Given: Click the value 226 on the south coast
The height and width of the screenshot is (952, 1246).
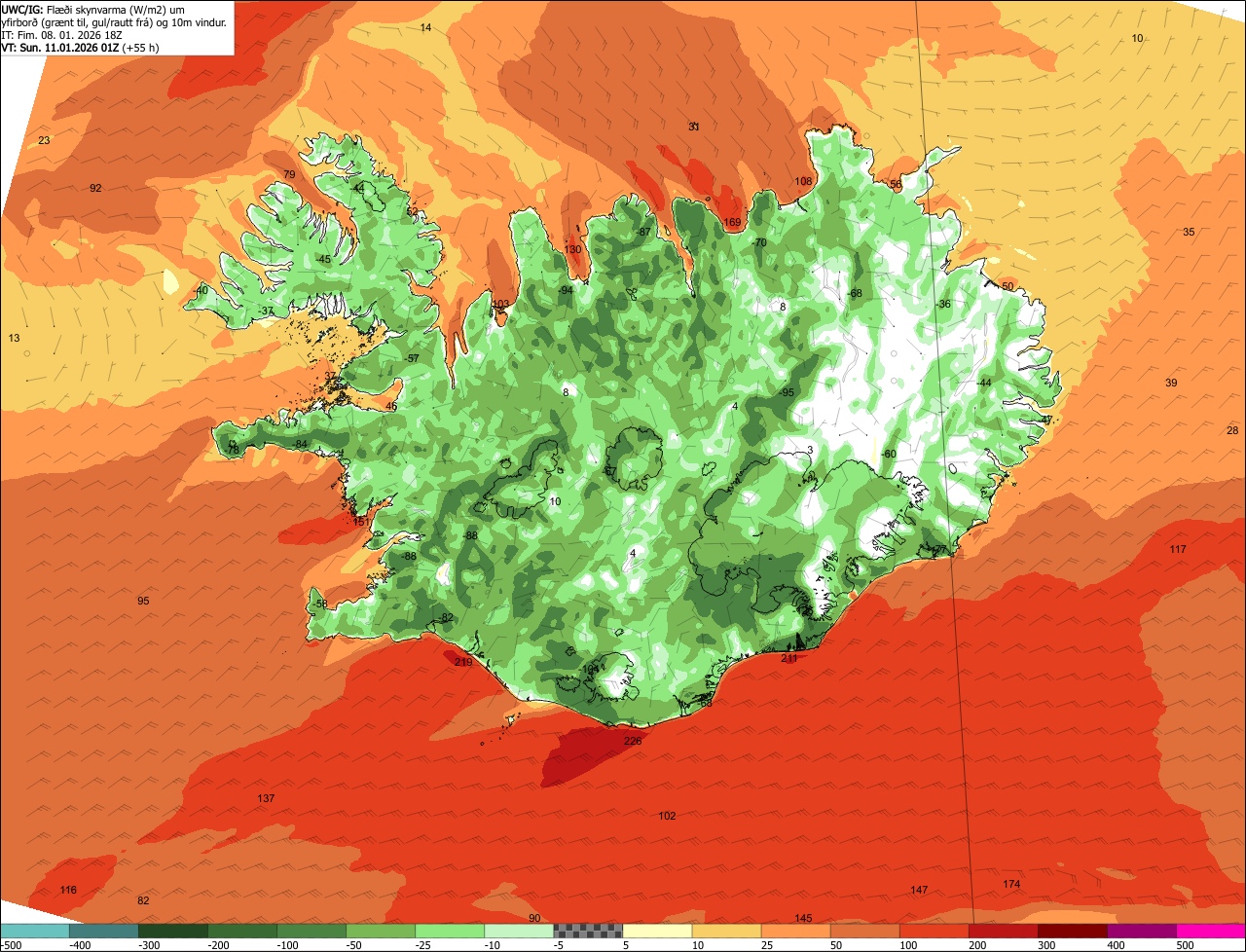Looking at the screenshot, I should click(633, 741).
